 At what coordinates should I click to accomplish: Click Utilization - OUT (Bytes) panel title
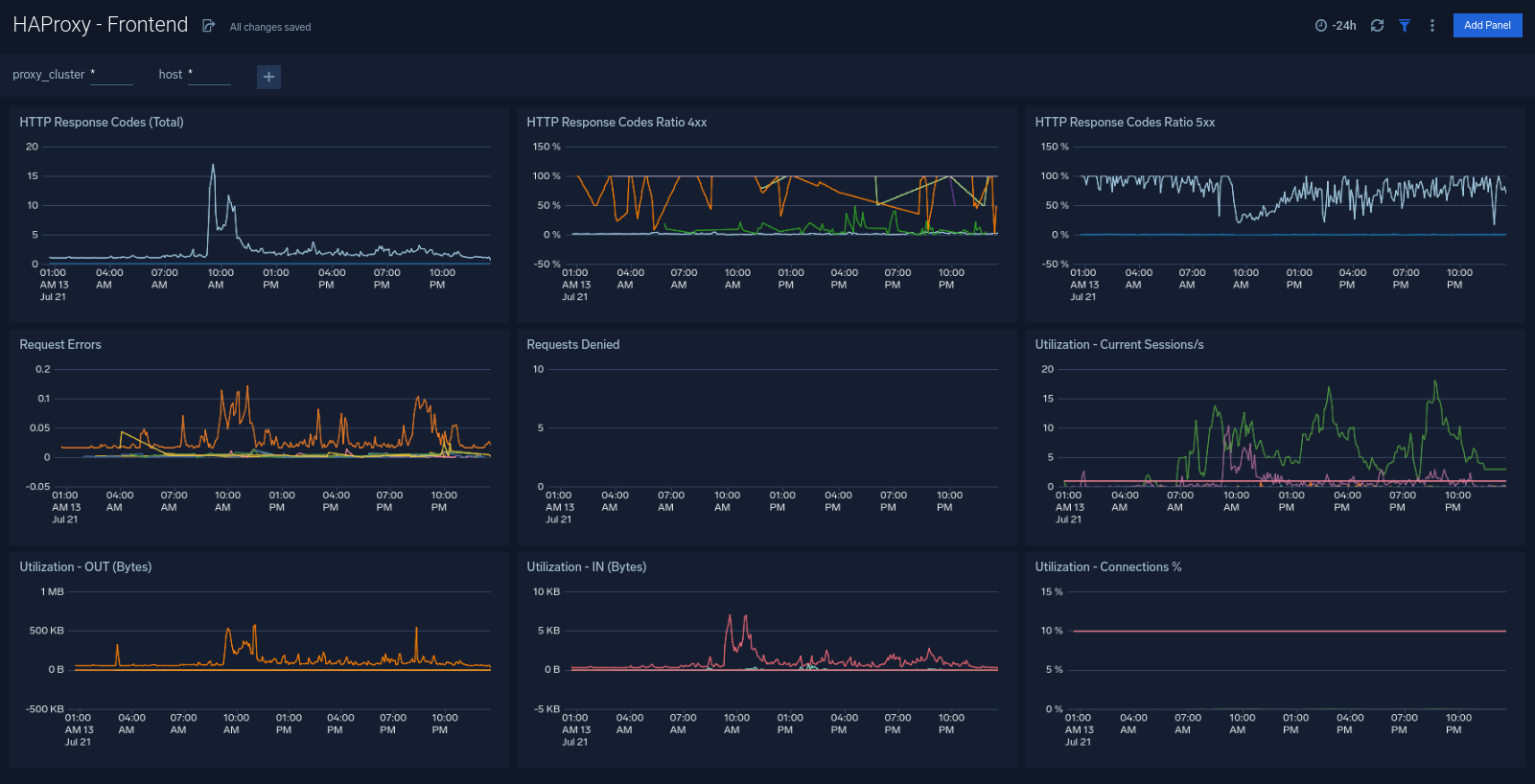(x=85, y=567)
